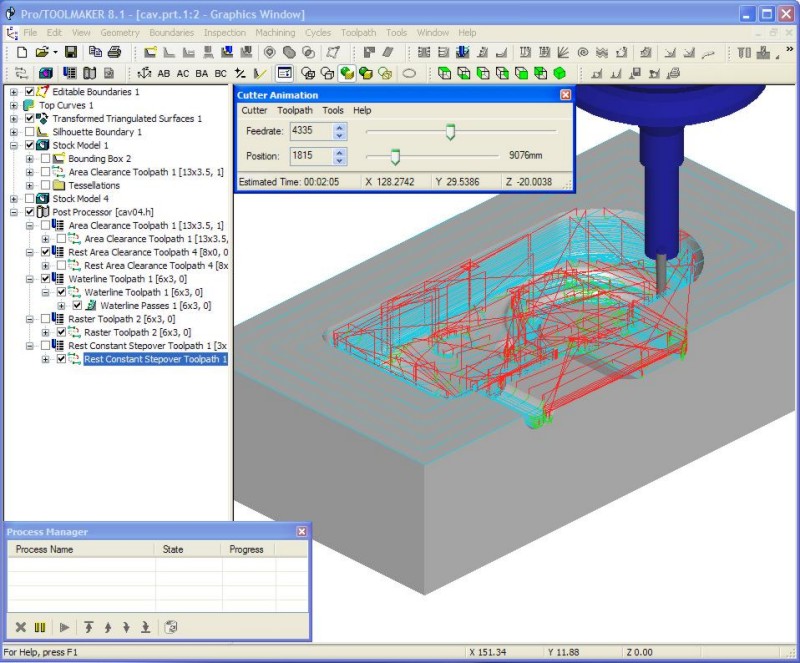Click the Feedrate slider handle
The image size is (800, 663).
tap(450, 132)
